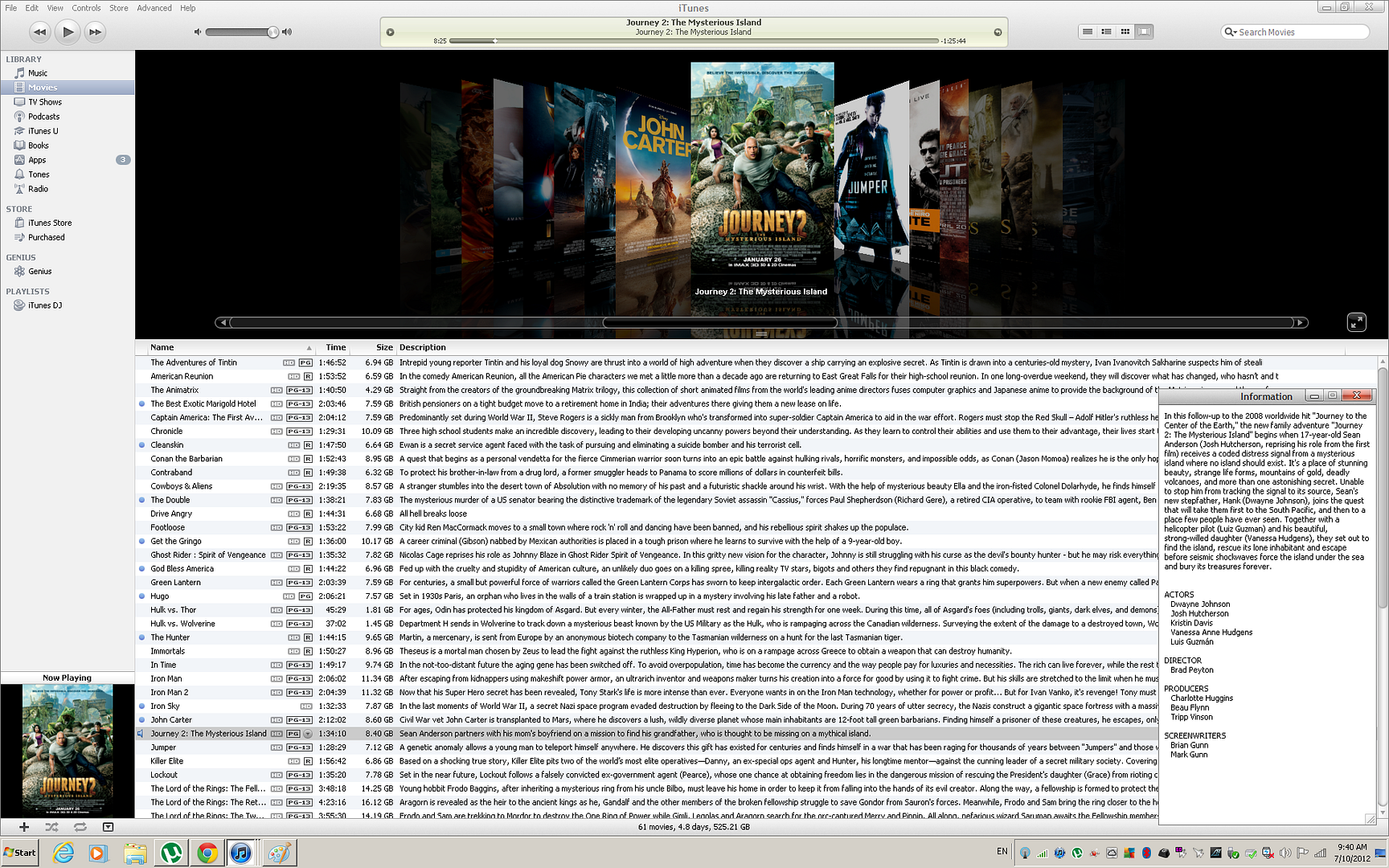Toggle shuffle mode
The width and height of the screenshot is (1389, 868).
tap(51, 826)
